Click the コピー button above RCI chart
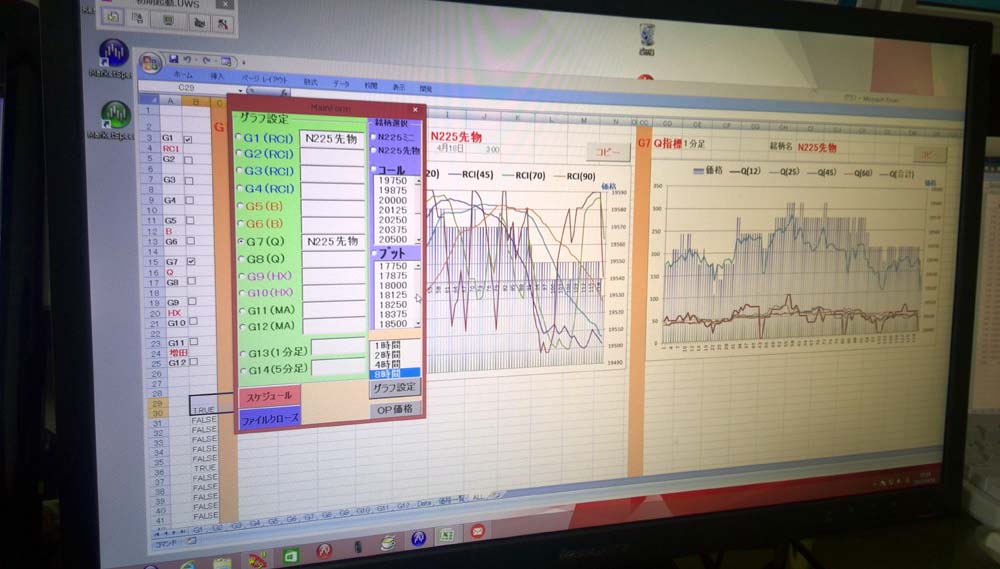Screen dimensions: 1000x569 607,152
